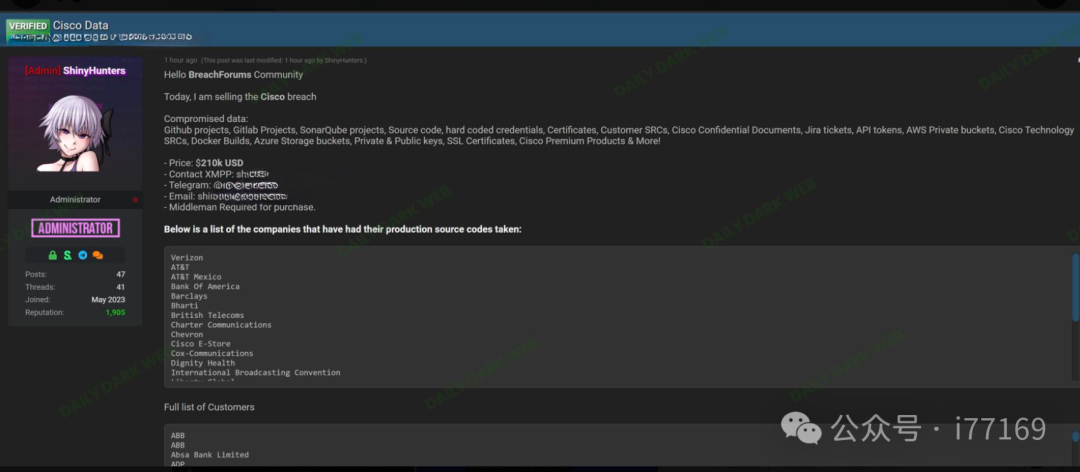The image size is (1080, 472).
Task: Click the green S icon in user panel
Action: click(67, 255)
